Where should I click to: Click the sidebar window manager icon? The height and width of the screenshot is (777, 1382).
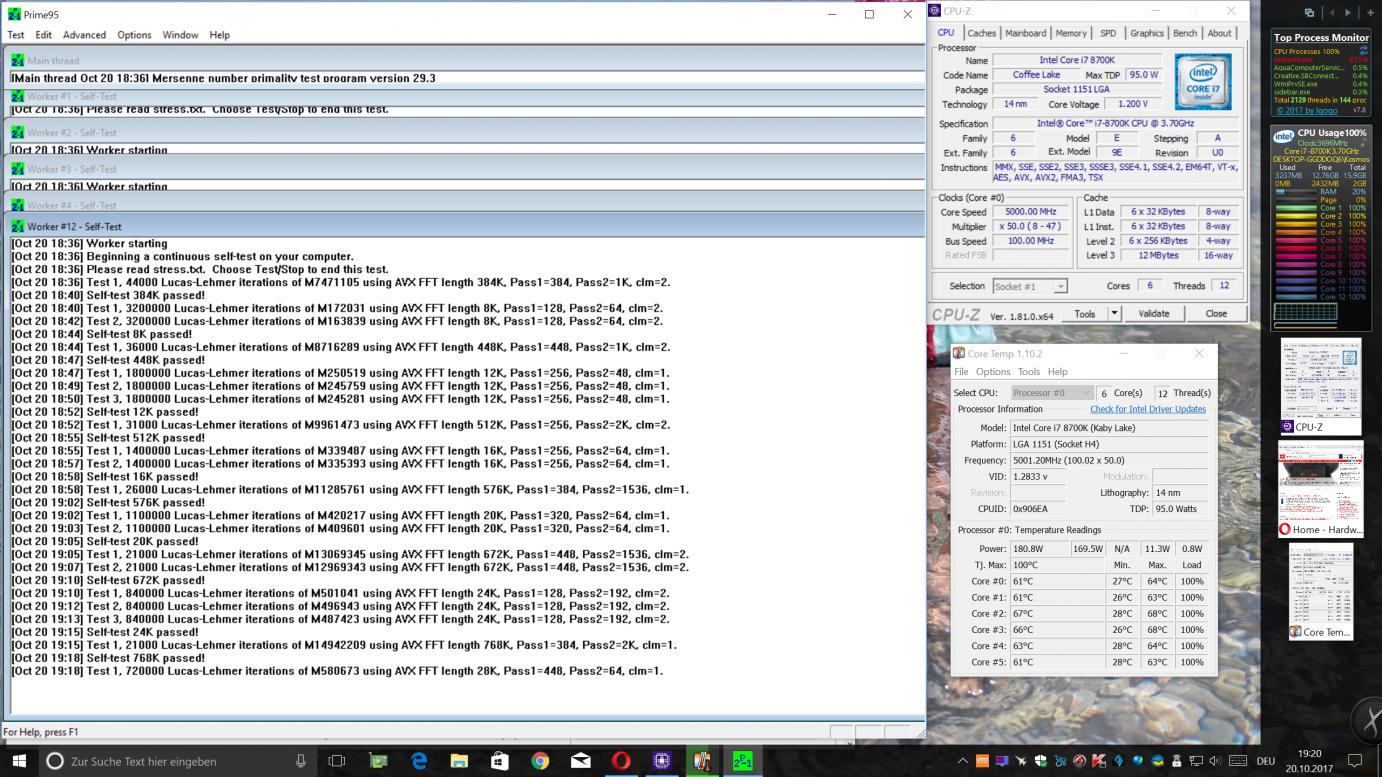point(1309,12)
